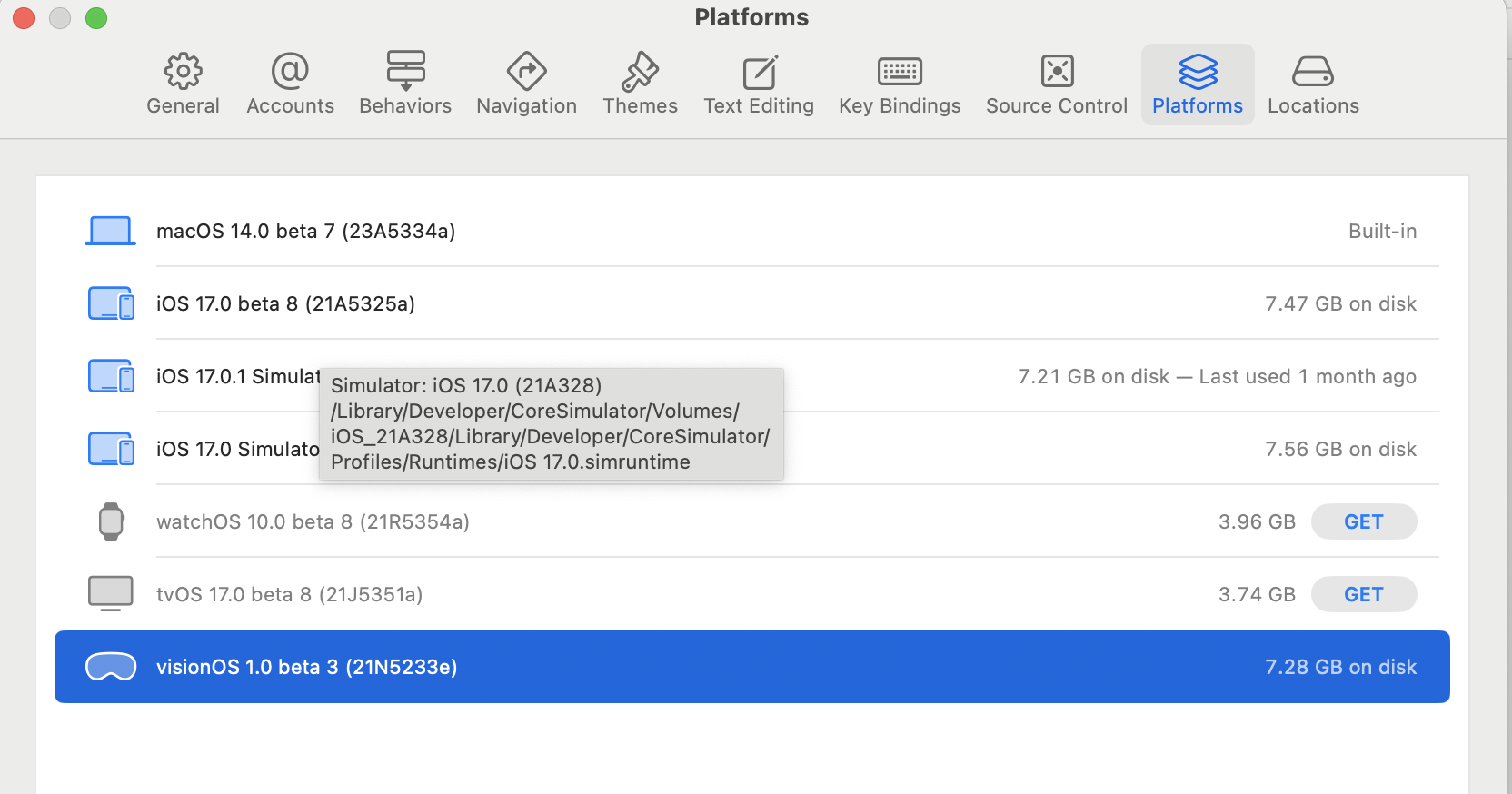The image size is (1512, 794).
Task: Click the visionOS headset icon
Action: [x=111, y=667]
